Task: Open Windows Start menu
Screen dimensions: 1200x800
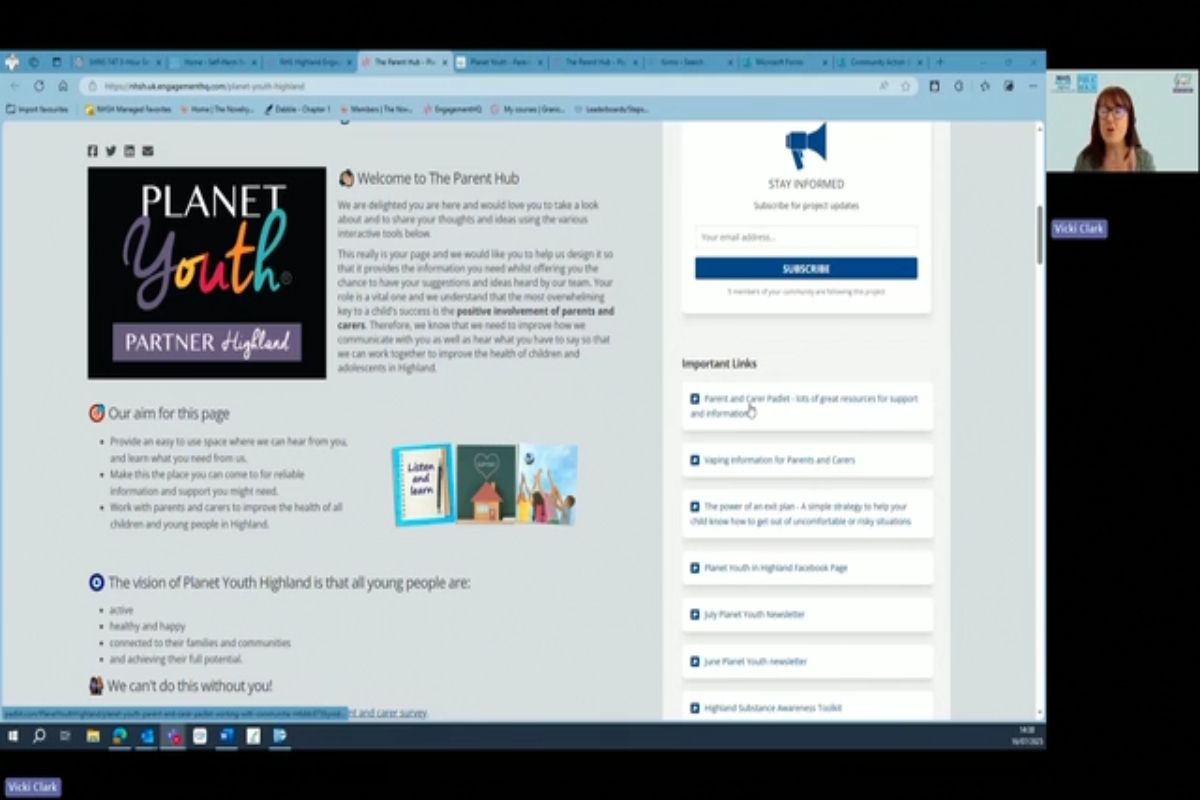Action: click(x=13, y=736)
